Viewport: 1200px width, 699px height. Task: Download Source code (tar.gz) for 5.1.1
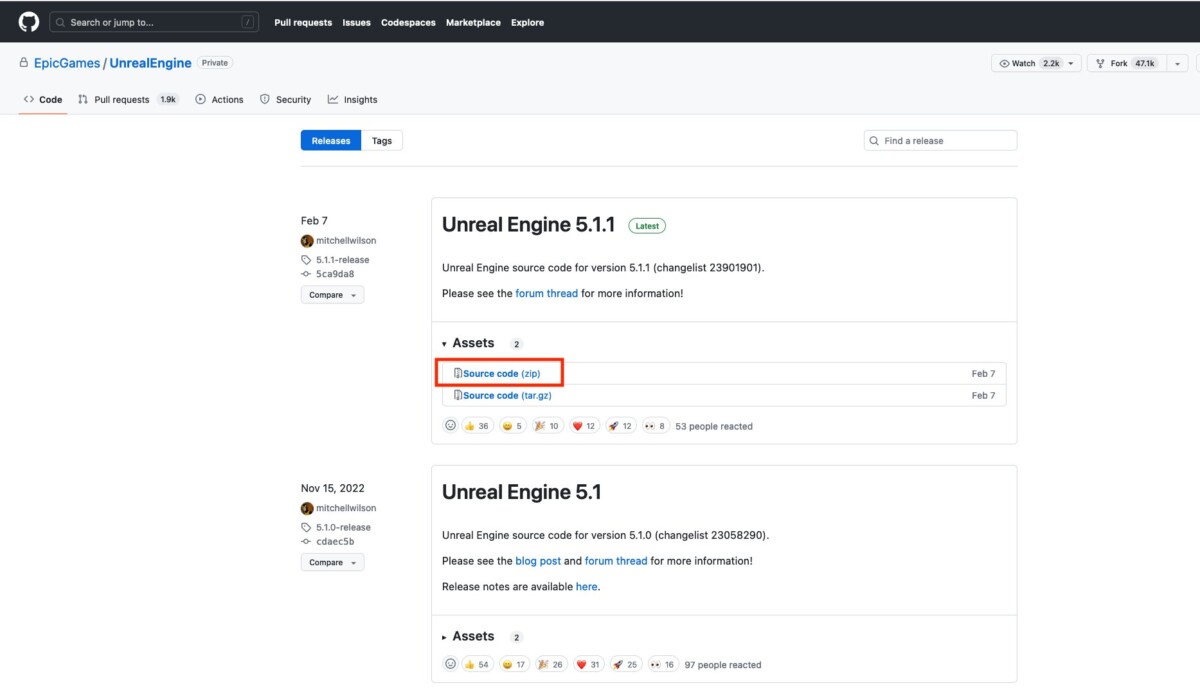(507, 395)
